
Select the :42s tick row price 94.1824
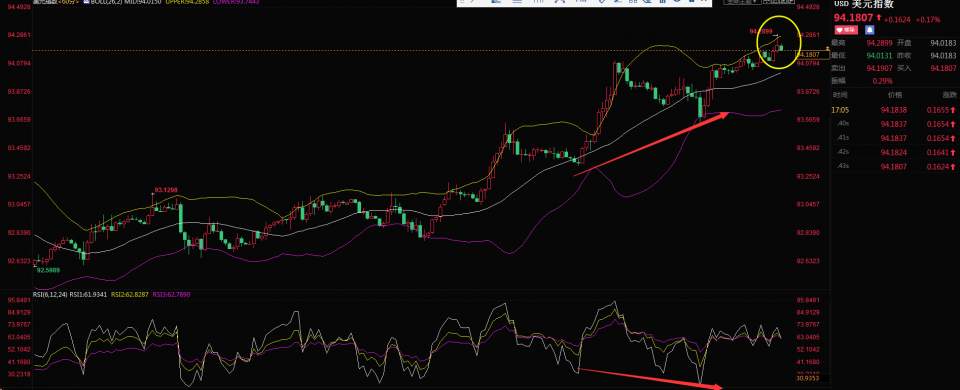tap(893, 152)
